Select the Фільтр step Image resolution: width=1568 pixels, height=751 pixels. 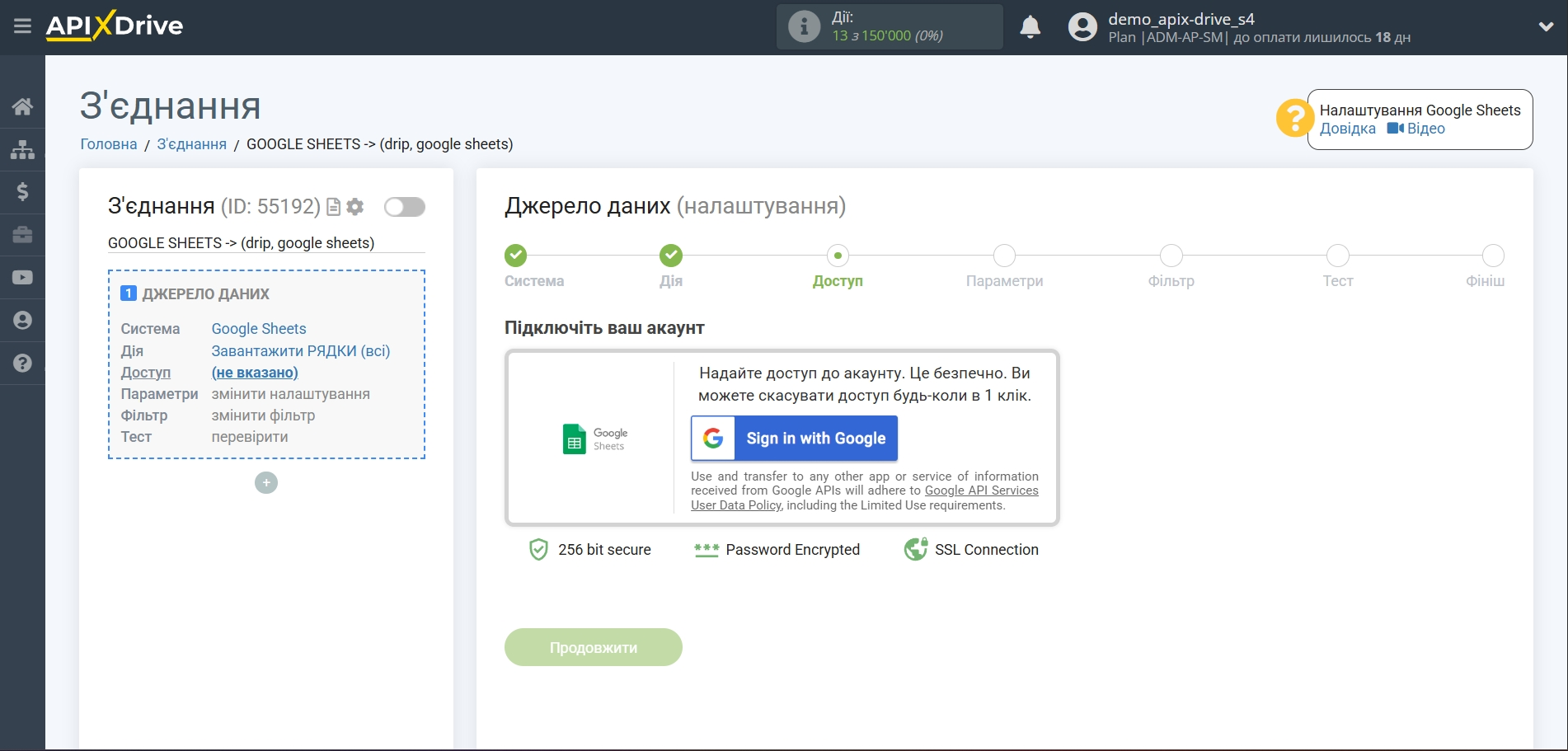click(1171, 256)
